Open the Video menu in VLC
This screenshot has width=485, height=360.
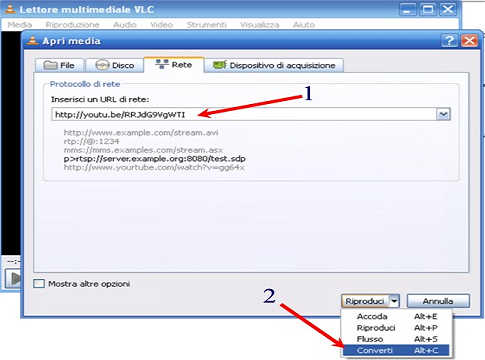pos(161,25)
